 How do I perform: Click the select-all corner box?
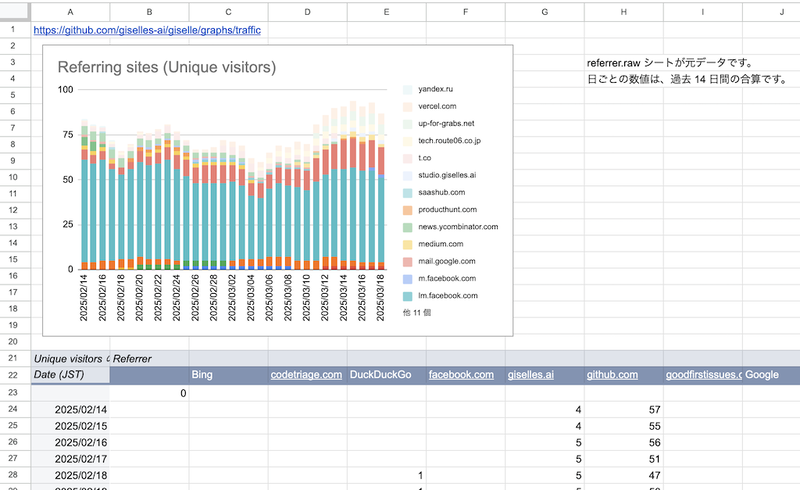click(15, 11)
